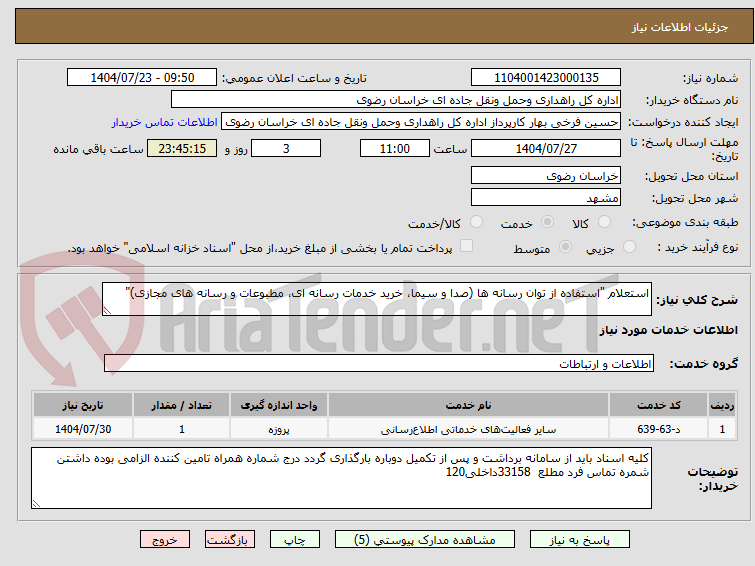
Task: Click the label تاریخ و ساعت اعلان عمومی
Action: 294,78
